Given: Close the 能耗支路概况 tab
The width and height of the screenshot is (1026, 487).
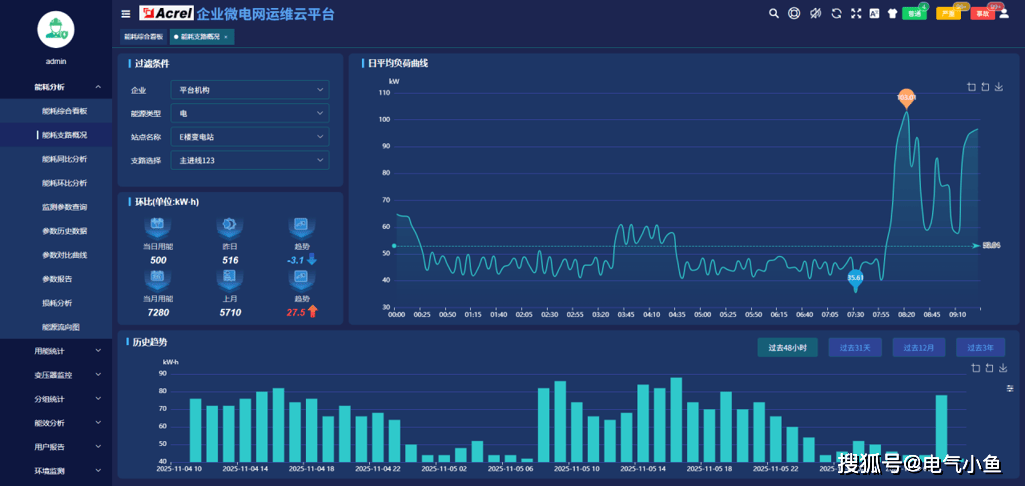Looking at the screenshot, I should point(226,37).
